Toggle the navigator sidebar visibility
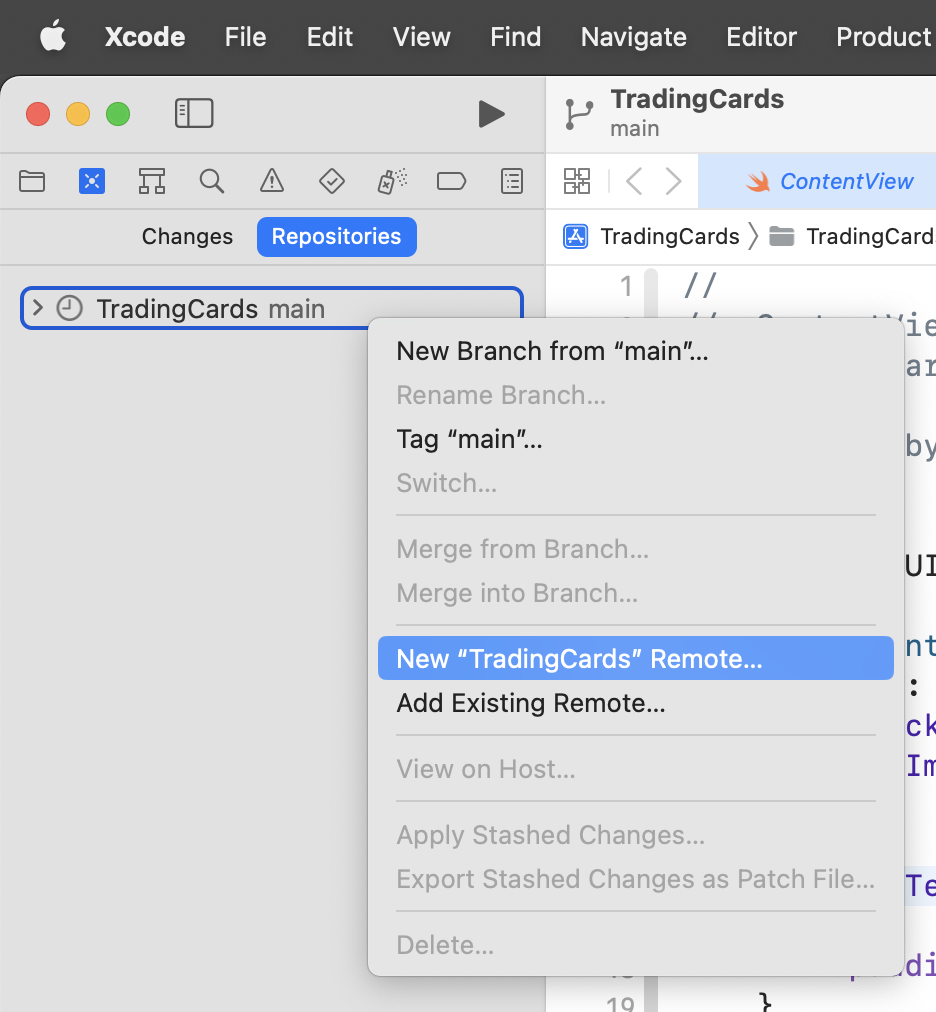 [194, 114]
